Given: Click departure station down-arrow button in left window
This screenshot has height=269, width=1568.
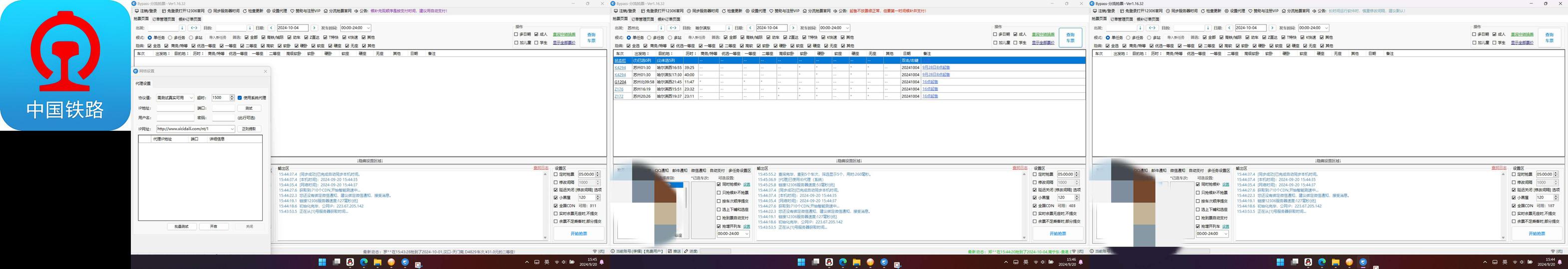Looking at the screenshot, I should click(x=183, y=28).
